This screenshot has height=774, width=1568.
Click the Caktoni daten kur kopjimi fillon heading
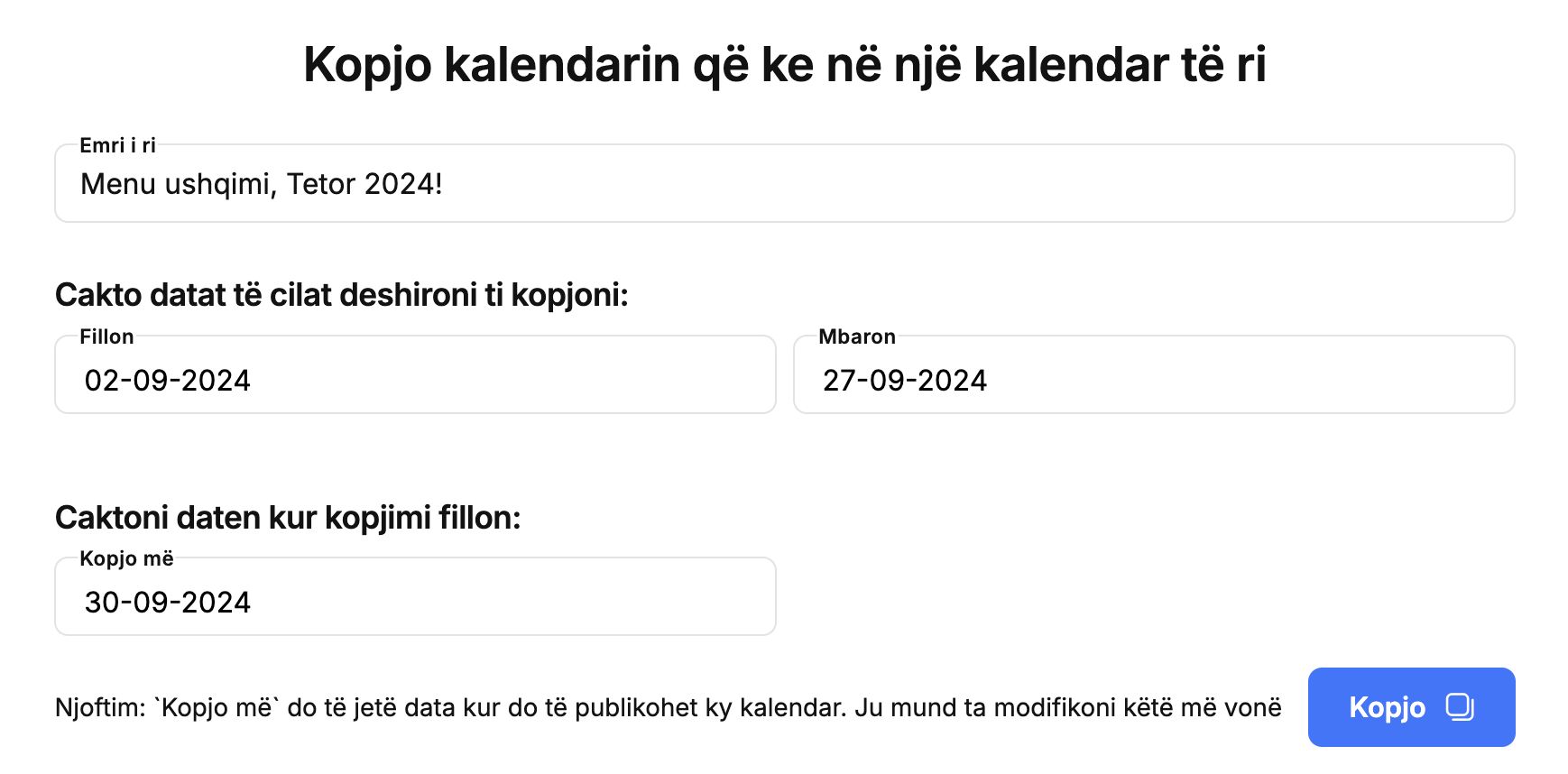pos(288,518)
